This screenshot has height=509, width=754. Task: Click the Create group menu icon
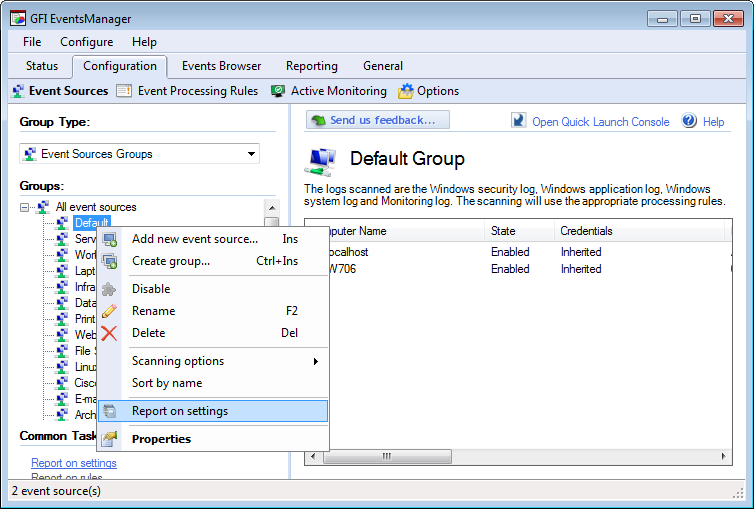coord(110,261)
